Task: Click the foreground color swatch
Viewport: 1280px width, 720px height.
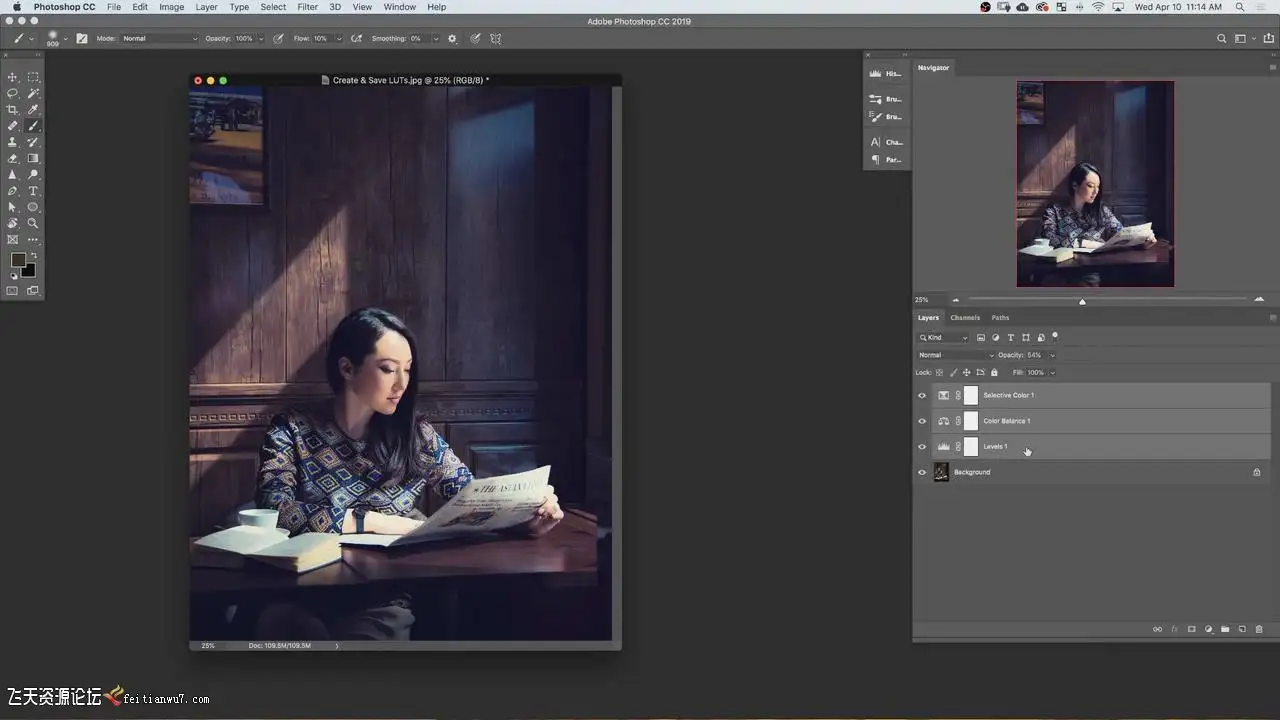Action: 18,260
